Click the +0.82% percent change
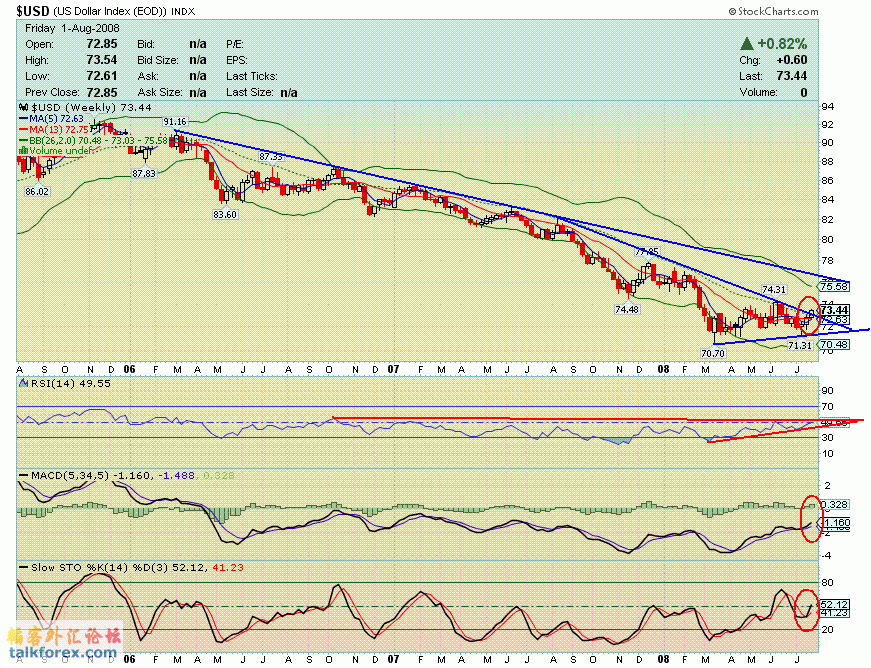The image size is (871, 668). coord(782,44)
